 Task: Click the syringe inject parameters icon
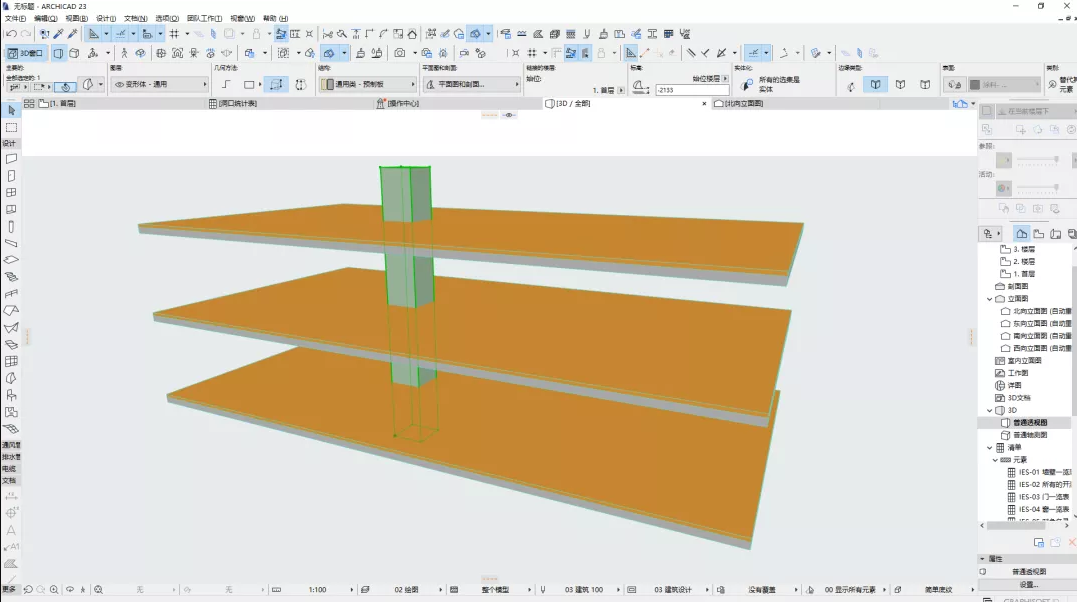tap(72, 34)
